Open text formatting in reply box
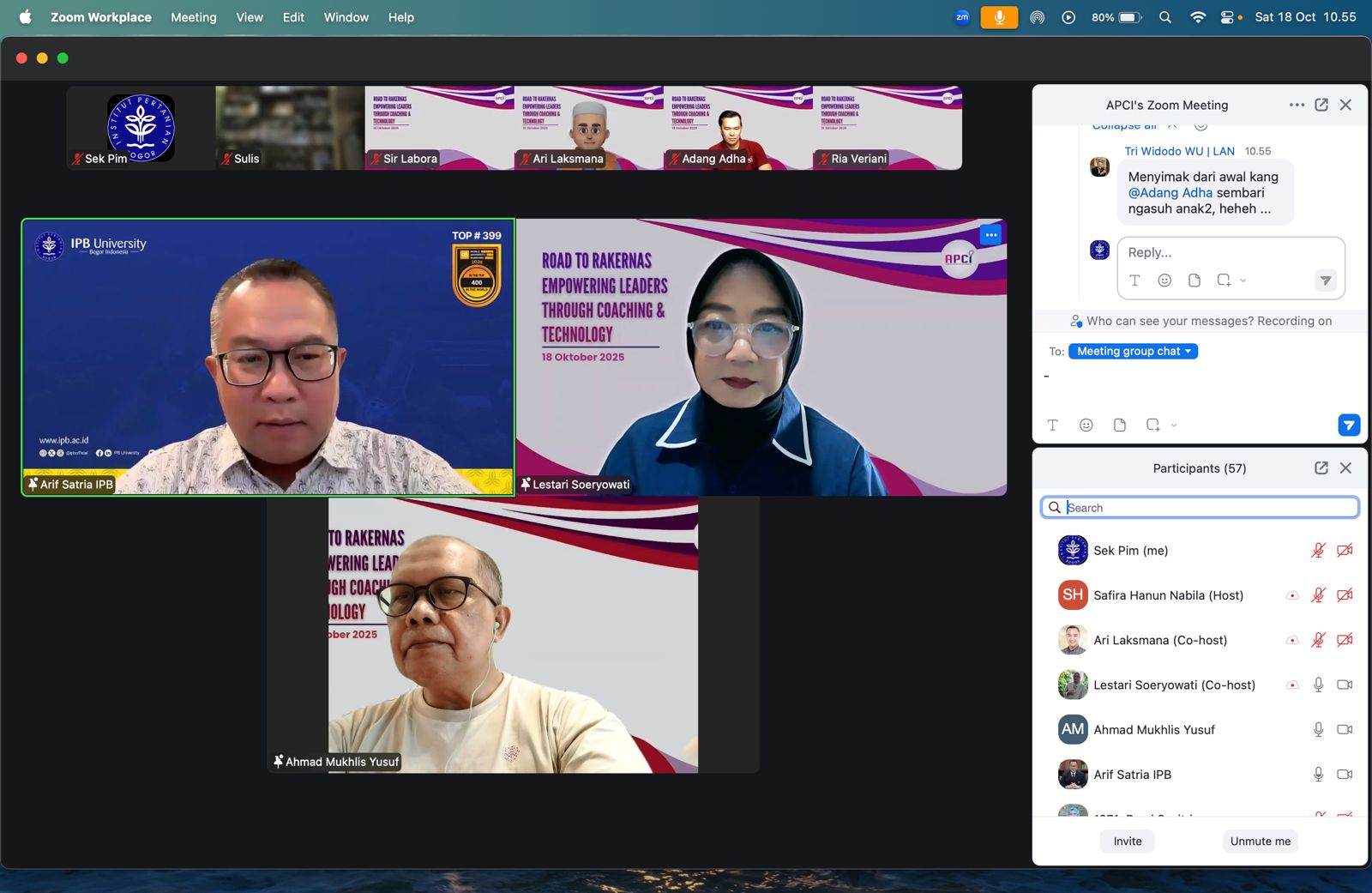 pos(1134,281)
